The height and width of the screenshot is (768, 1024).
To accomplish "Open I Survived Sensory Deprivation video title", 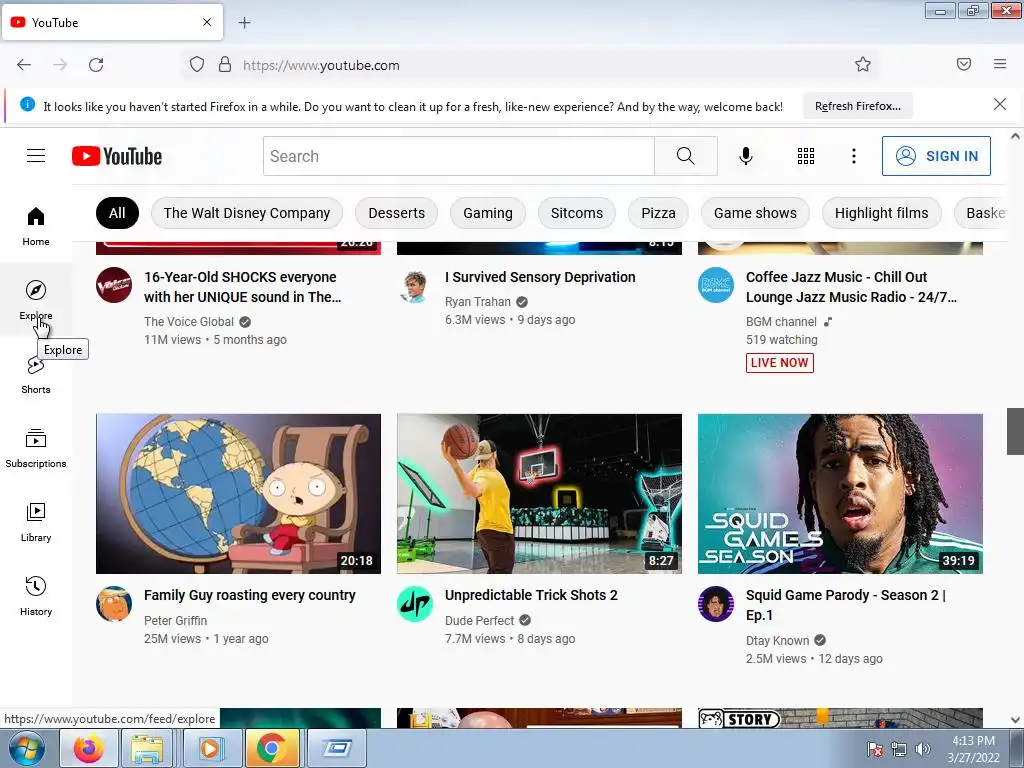I will coord(540,277).
